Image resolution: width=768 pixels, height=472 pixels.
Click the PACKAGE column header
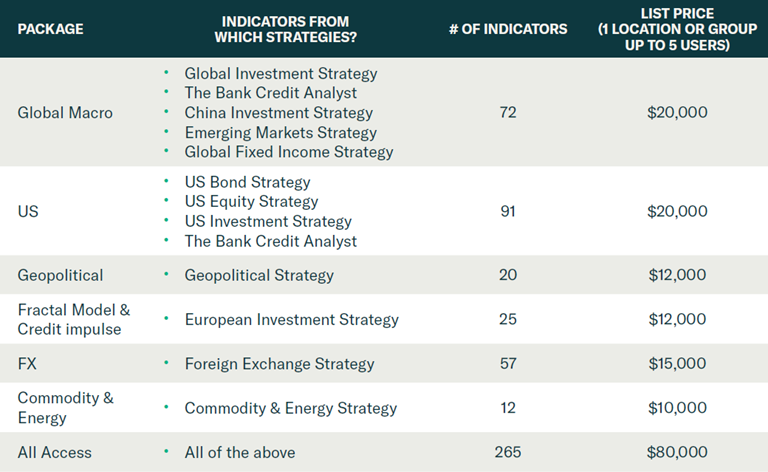pos(50,29)
